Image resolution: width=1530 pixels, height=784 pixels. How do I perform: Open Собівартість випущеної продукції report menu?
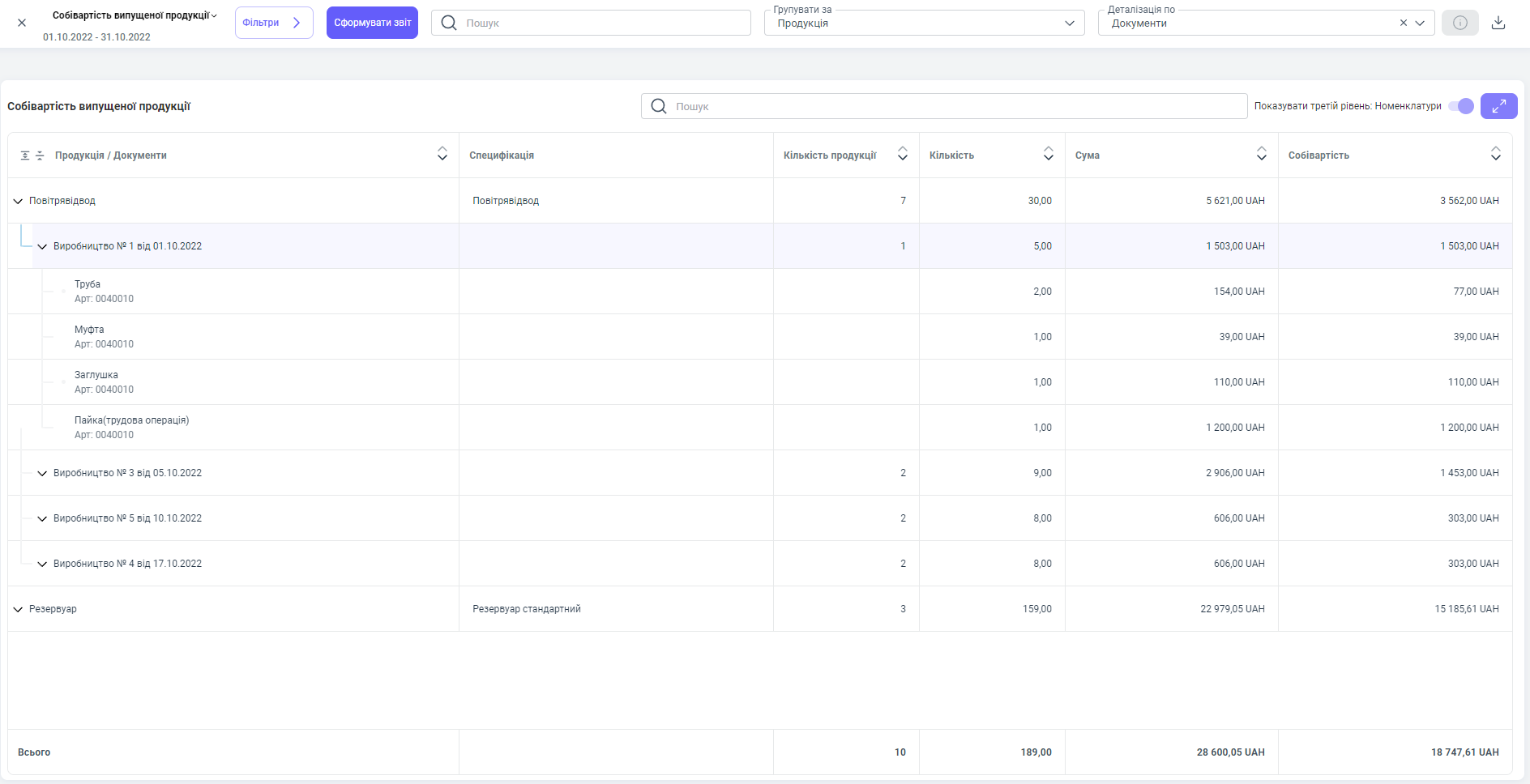[134, 15]
